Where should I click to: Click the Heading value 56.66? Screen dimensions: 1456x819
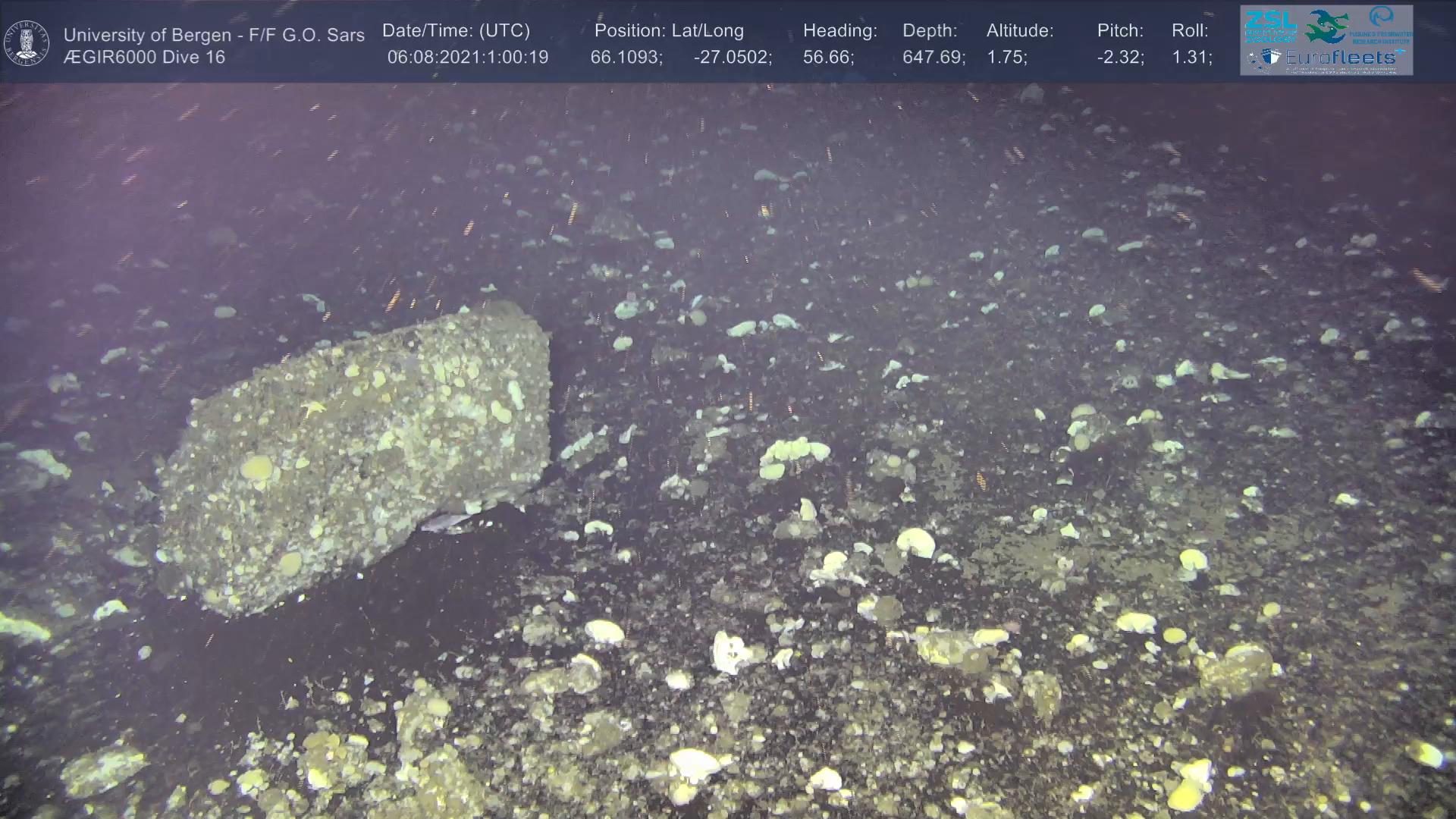click(828, 58)
